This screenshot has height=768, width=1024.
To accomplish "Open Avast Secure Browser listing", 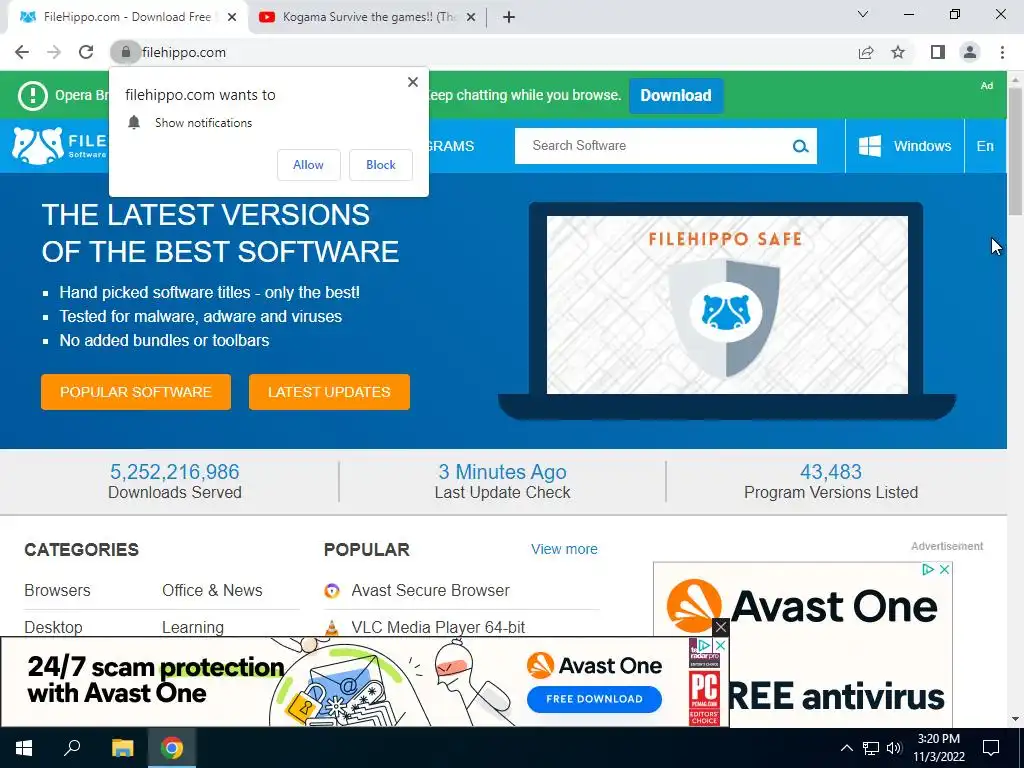I will (430, 590).
